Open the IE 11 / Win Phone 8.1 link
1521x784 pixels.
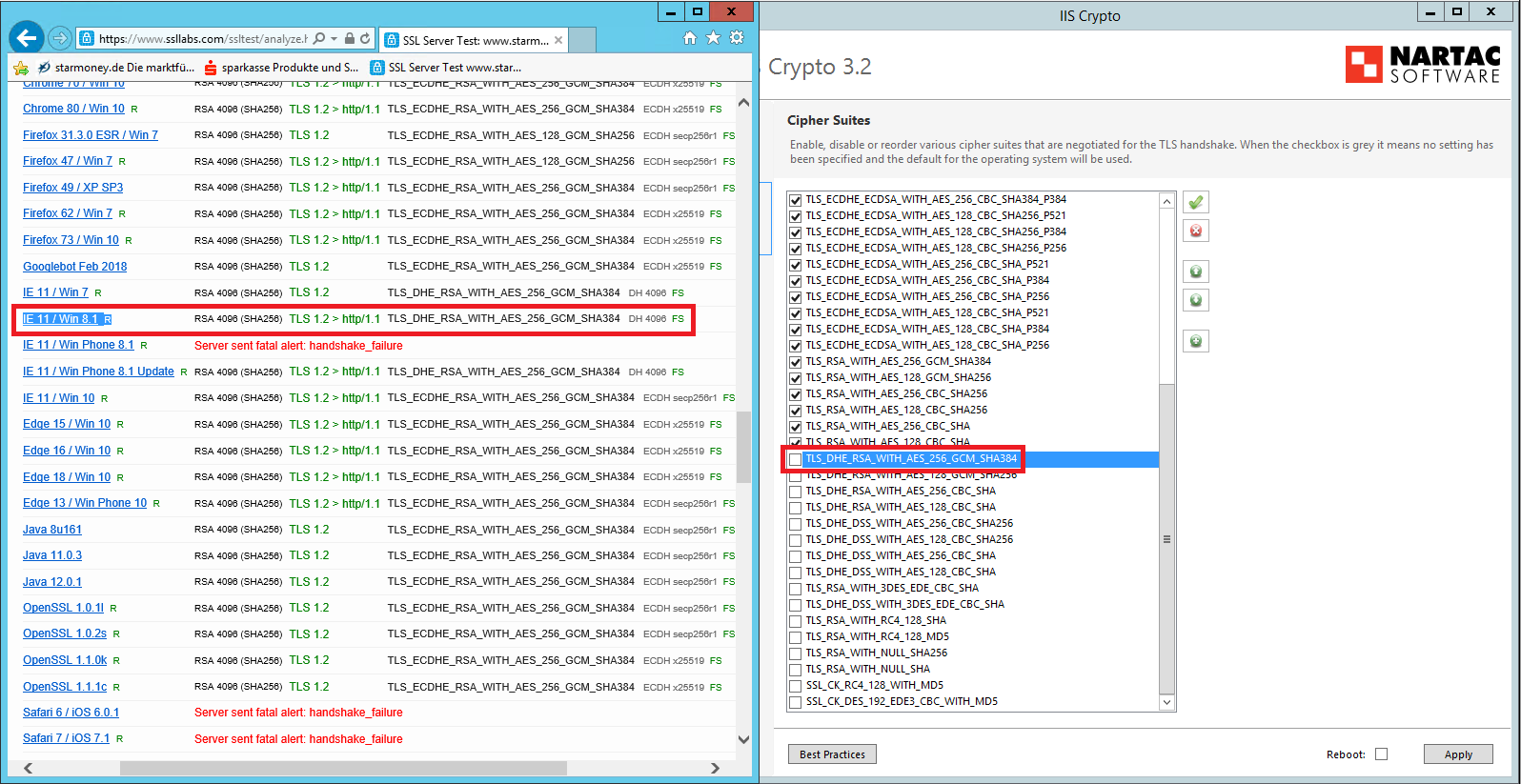[78, 345]
